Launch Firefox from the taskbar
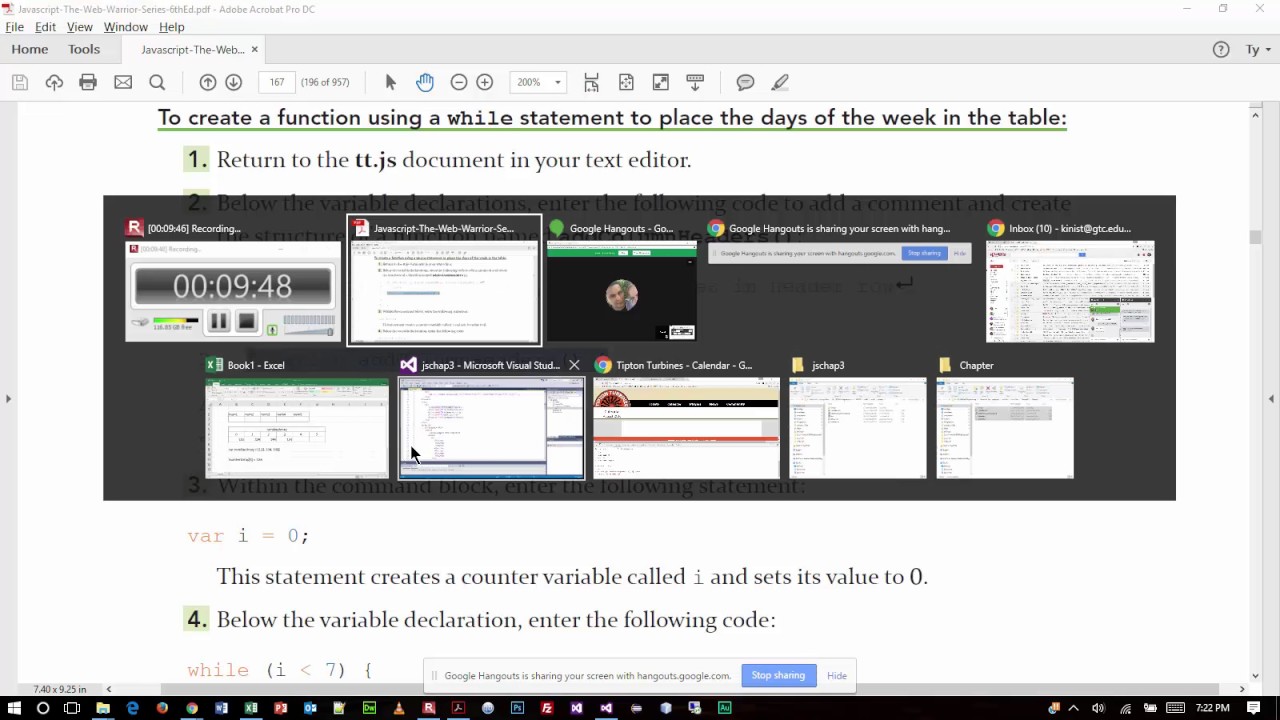 (162, 708)
